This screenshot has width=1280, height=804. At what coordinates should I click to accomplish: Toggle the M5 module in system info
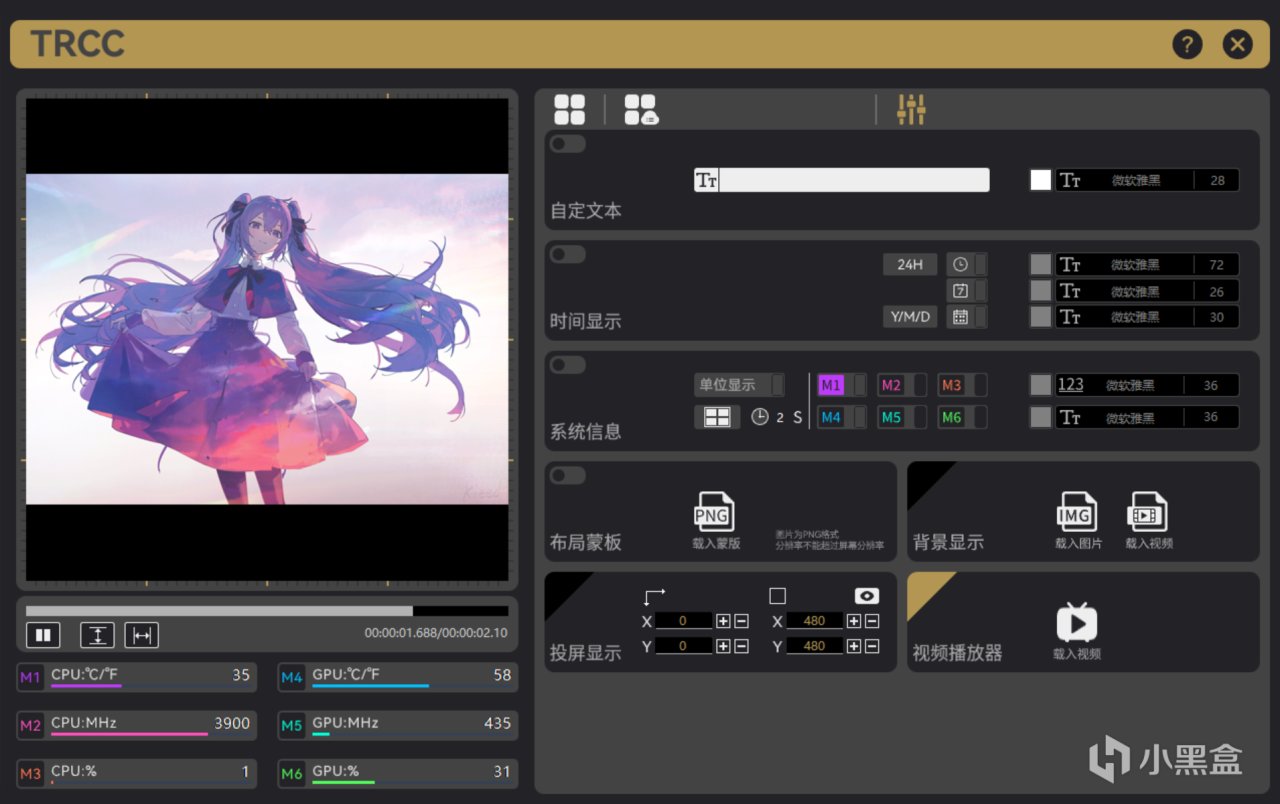coord(902,417)
